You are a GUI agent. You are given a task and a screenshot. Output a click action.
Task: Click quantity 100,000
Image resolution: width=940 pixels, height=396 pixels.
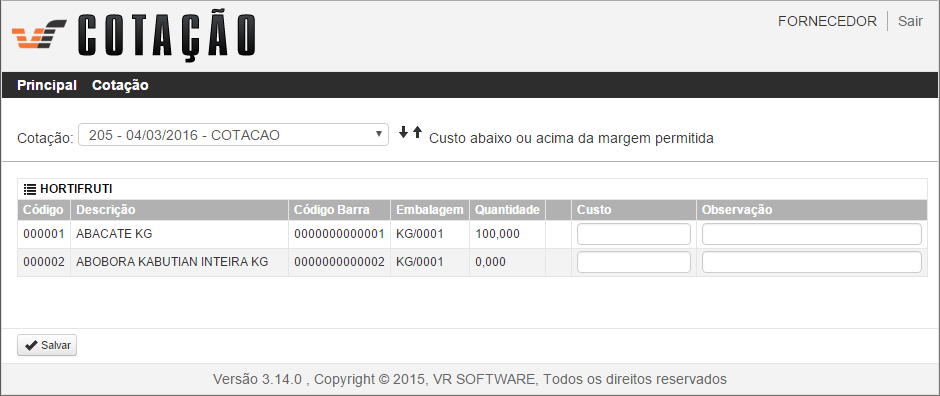497,234
